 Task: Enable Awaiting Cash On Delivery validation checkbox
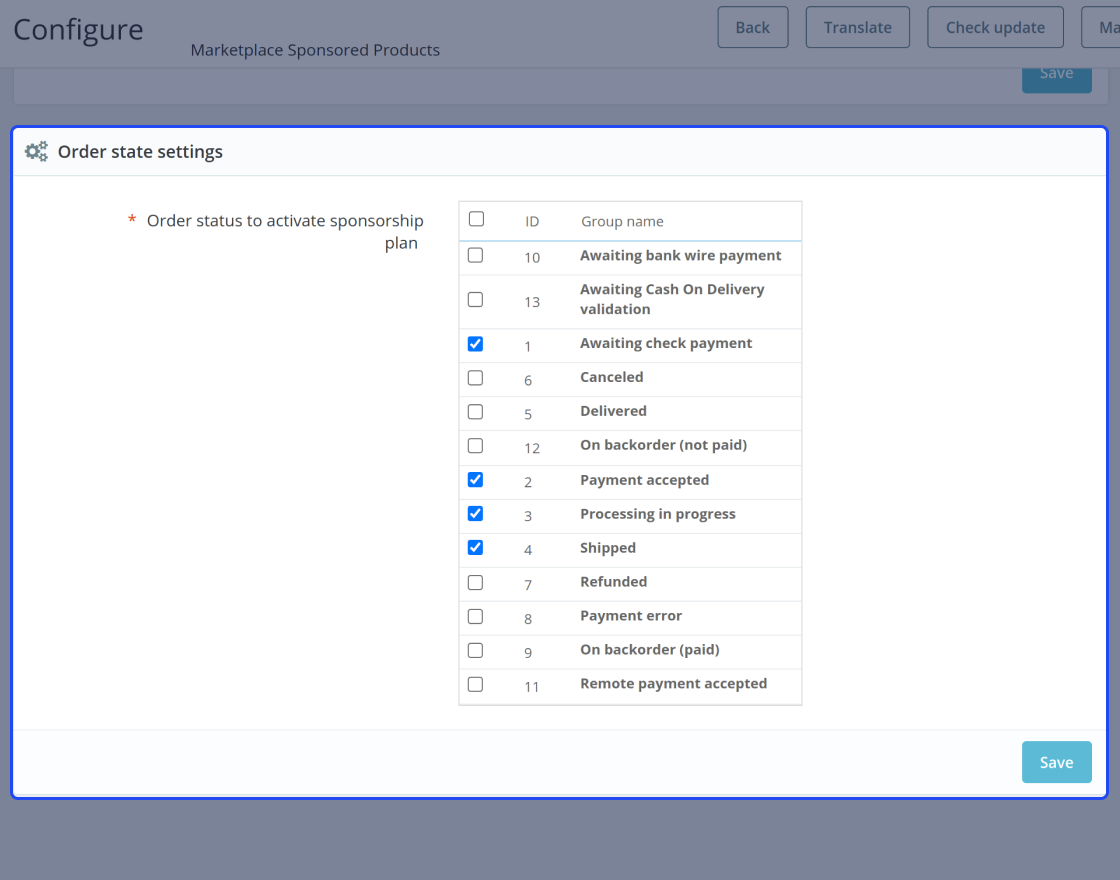pyautogui.click(x=475, y=299)
